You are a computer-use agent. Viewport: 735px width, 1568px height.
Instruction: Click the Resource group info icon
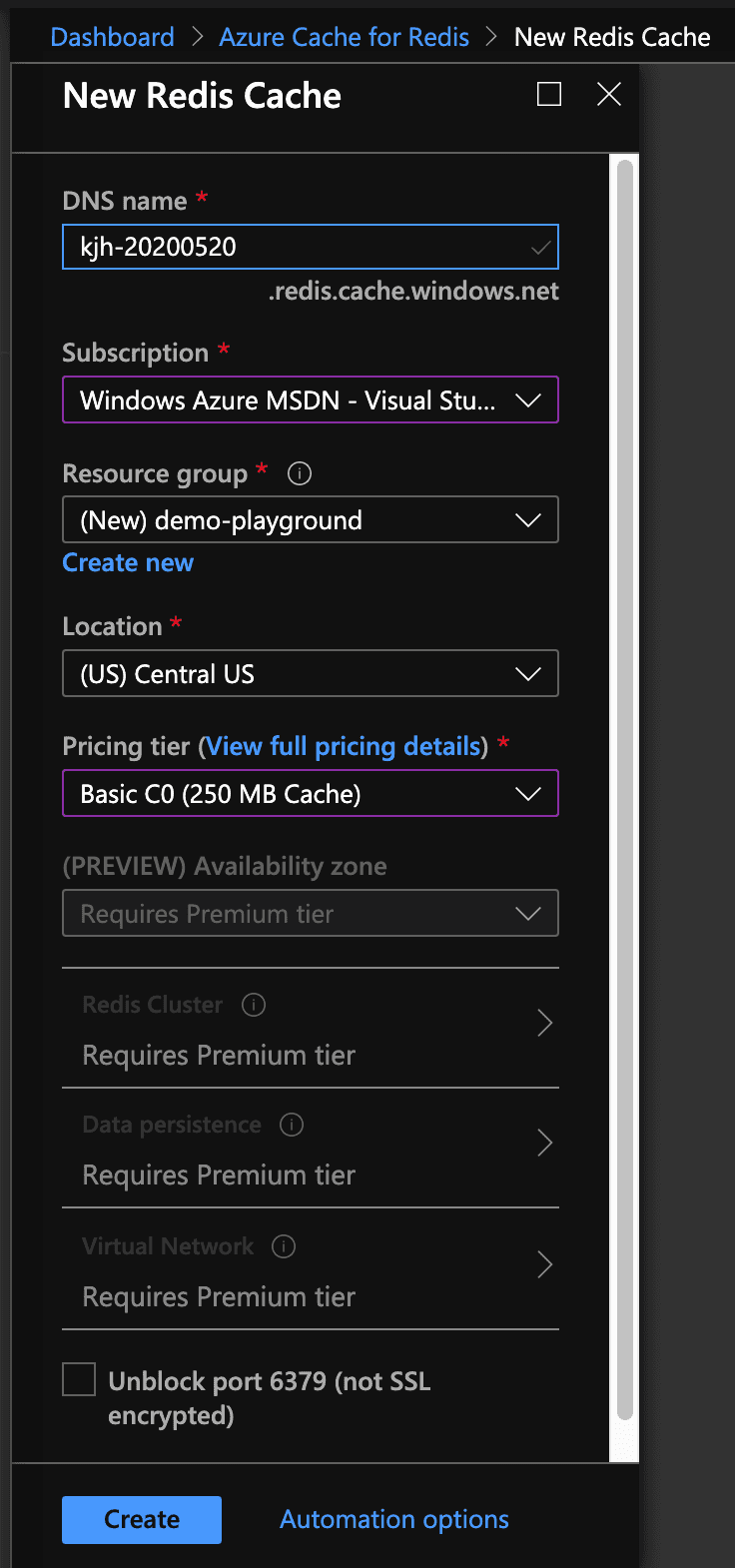(x=300, y=473)
